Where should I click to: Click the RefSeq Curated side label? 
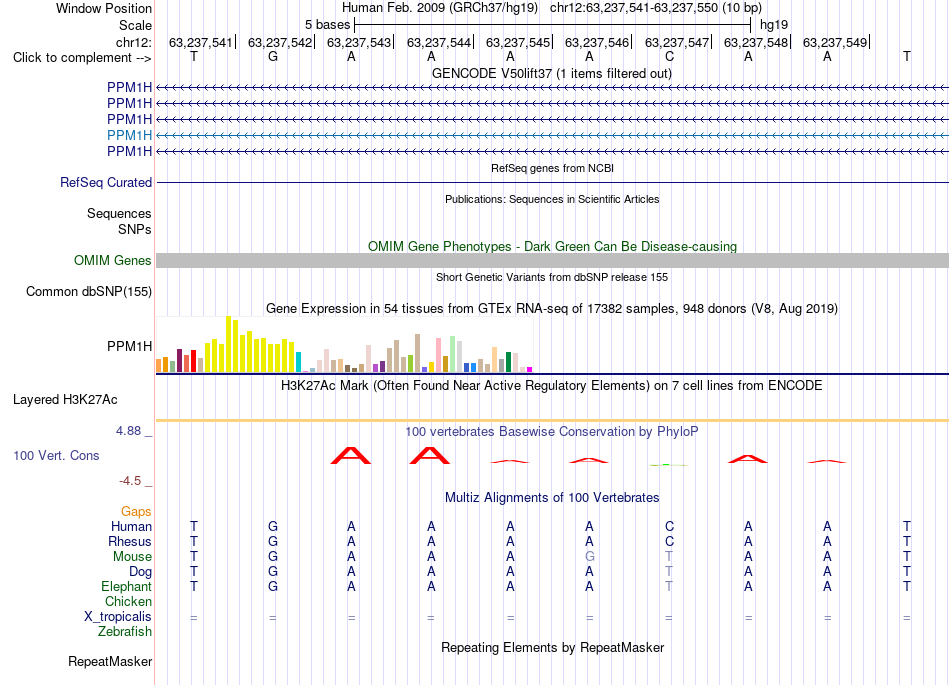(x=105, y=182)
